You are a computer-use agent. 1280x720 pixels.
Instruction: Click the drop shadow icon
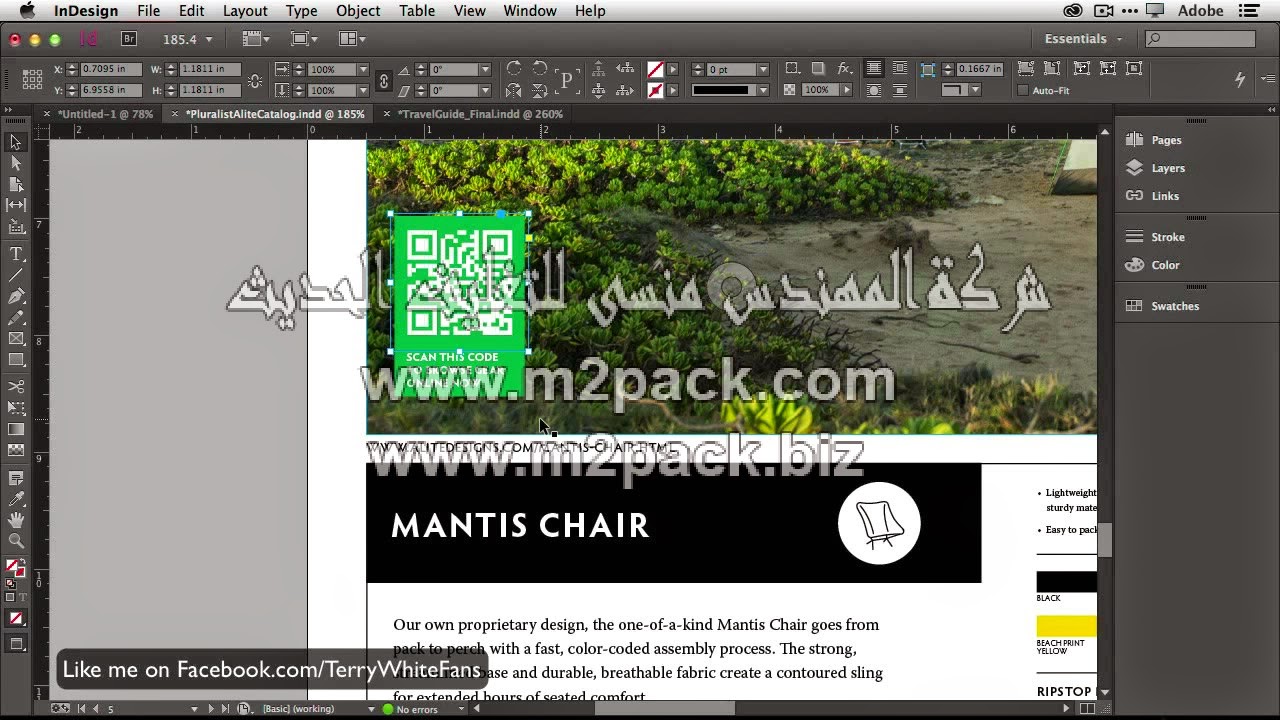(x=818, y=68)
